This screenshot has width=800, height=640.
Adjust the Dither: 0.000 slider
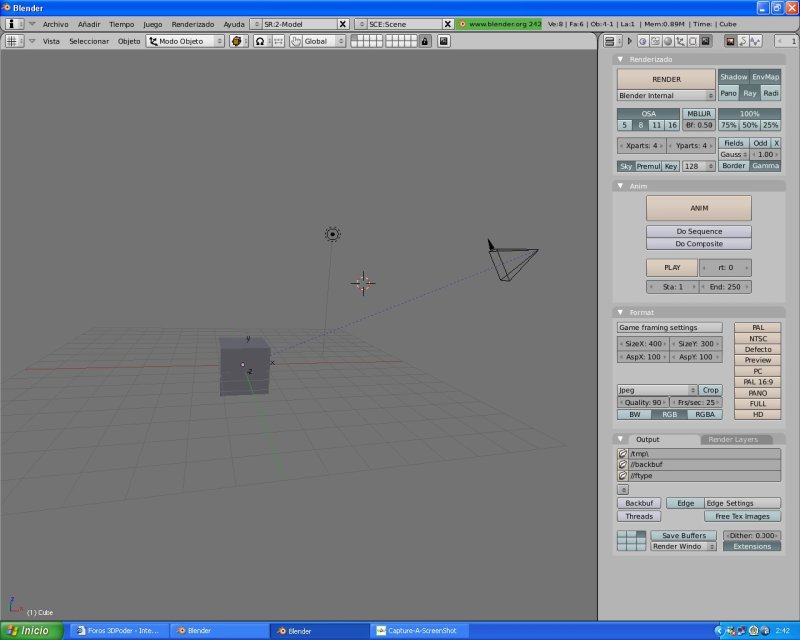[752, 536]
